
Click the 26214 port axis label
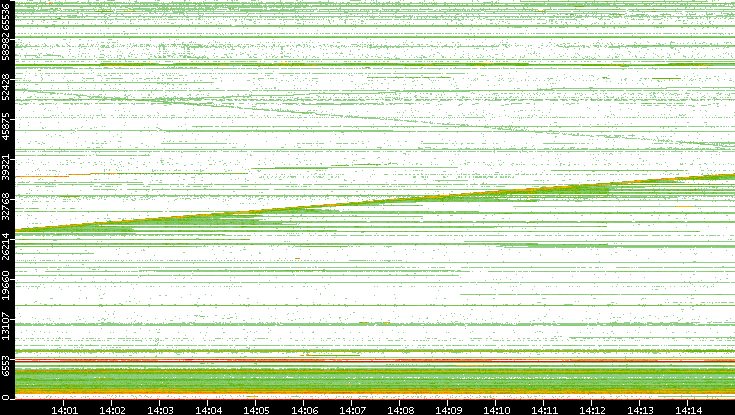coord(6,246)
